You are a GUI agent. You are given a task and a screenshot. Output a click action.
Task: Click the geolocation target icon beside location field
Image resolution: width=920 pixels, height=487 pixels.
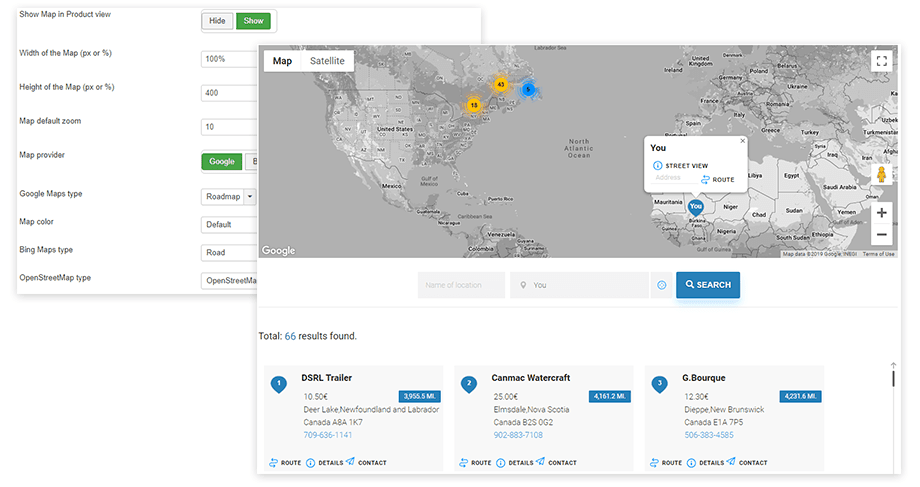coord(662,285)
